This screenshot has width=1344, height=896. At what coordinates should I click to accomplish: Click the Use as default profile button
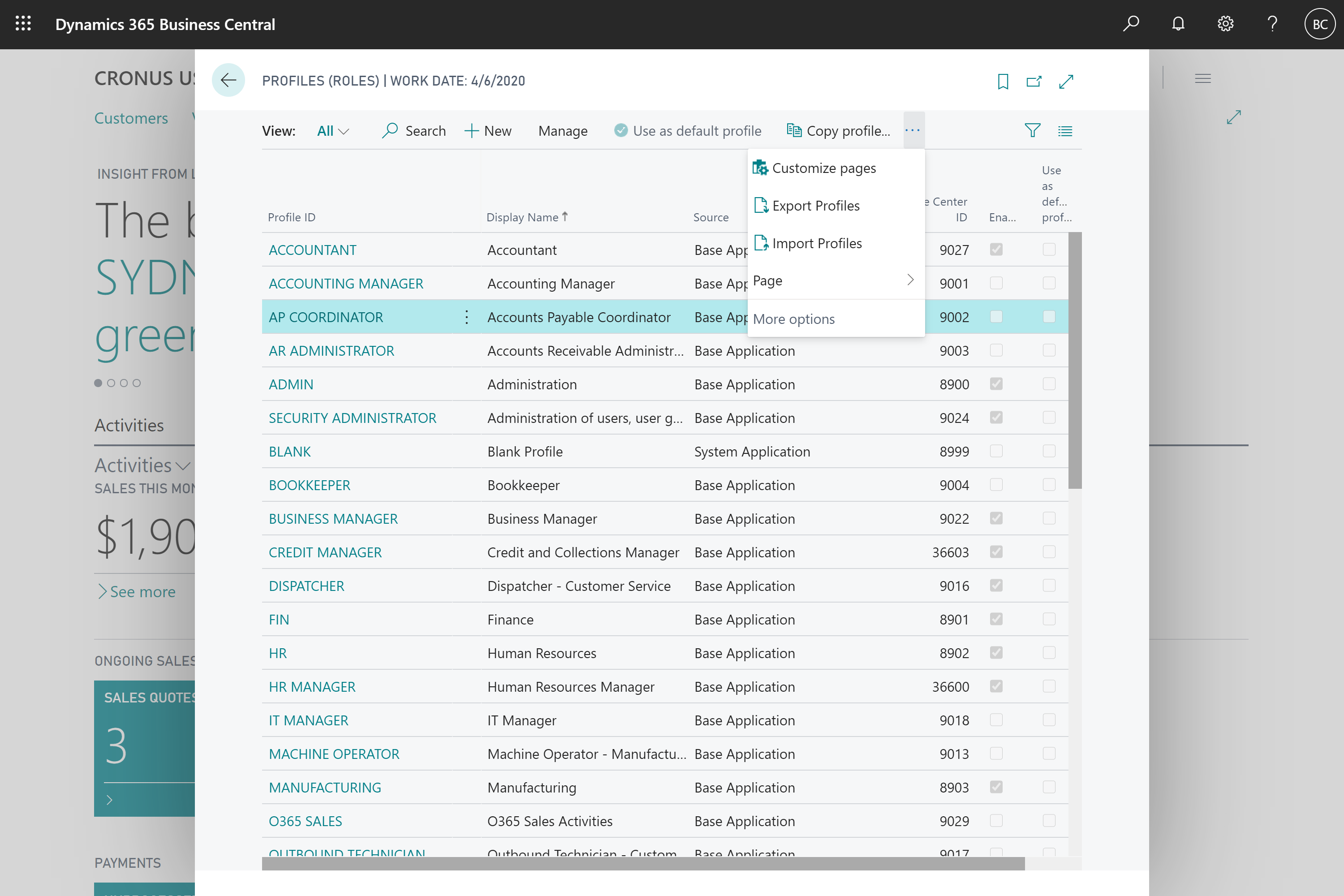689,130
